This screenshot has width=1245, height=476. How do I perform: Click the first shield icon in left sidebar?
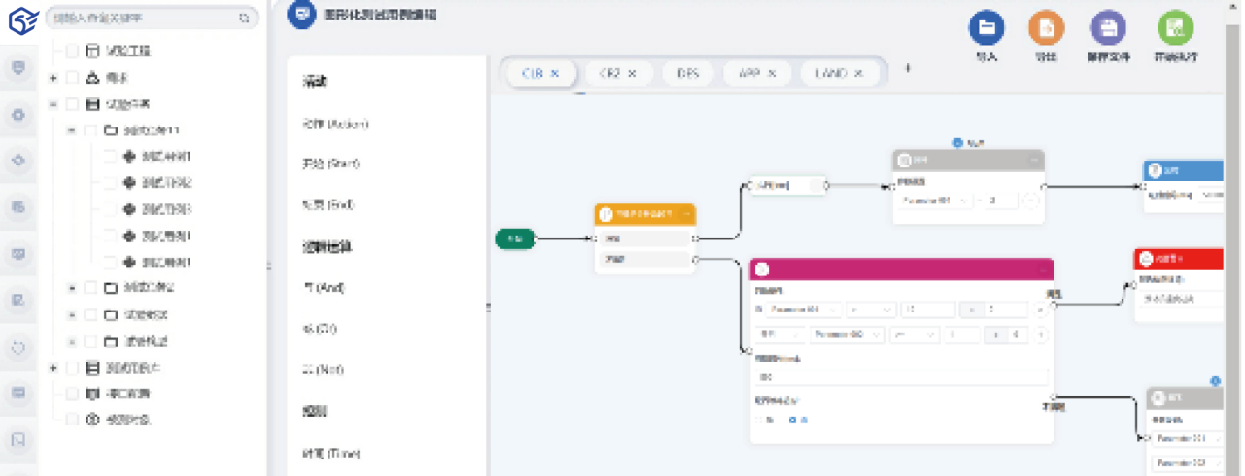[18, 68]
